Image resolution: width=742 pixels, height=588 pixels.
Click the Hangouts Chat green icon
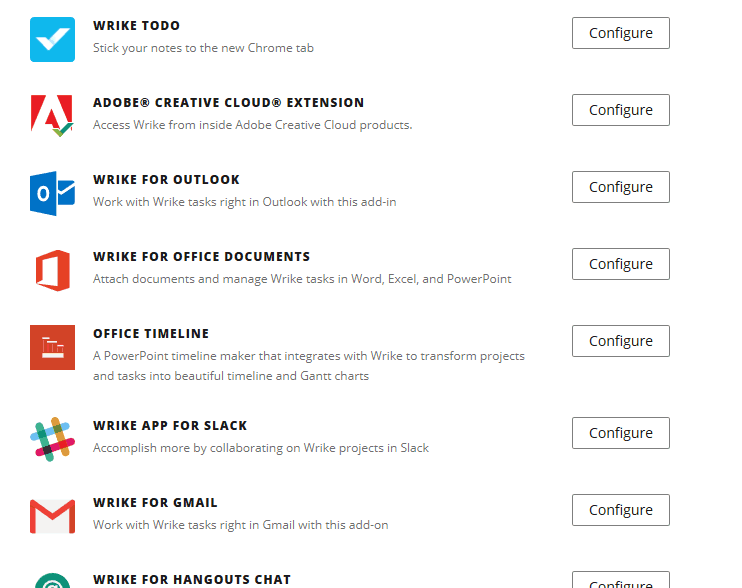(53, 581)
